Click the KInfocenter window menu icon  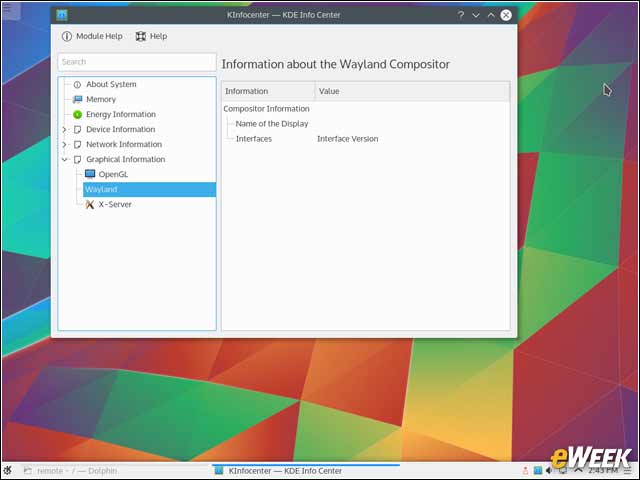[62, 15]
